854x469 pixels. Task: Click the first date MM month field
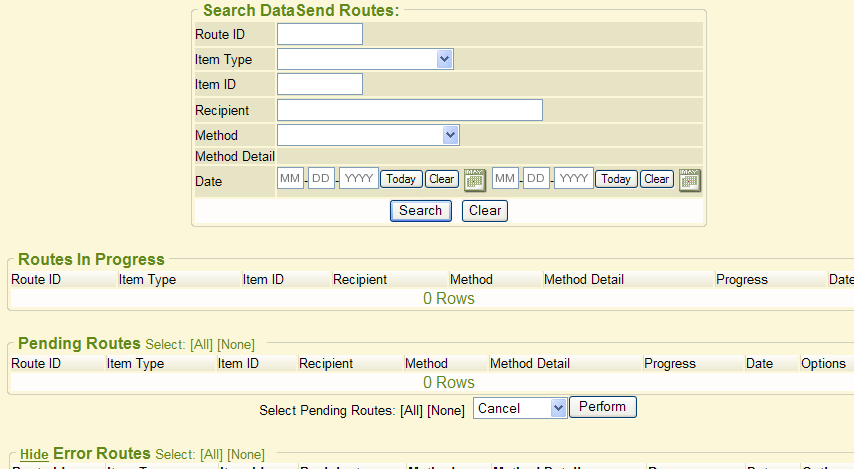coord(291,179)
